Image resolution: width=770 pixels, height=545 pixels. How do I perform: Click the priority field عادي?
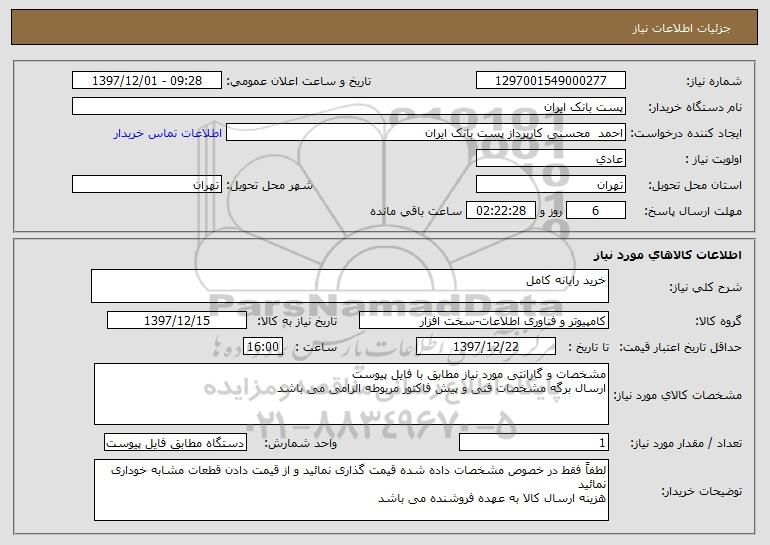pyautogui.click(x=550, y=158)
